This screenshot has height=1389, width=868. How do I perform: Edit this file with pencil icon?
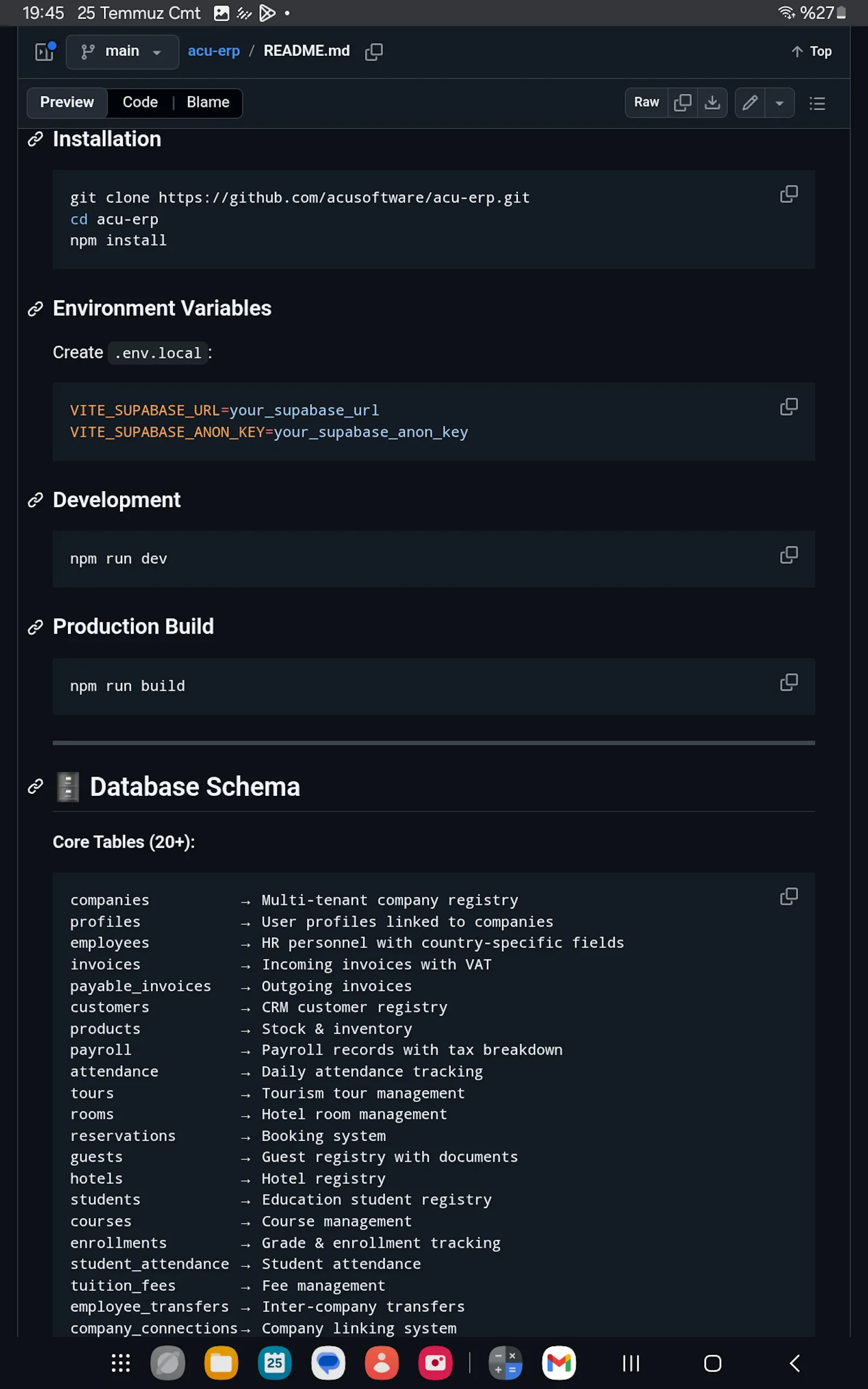click(x=750, y=103)
